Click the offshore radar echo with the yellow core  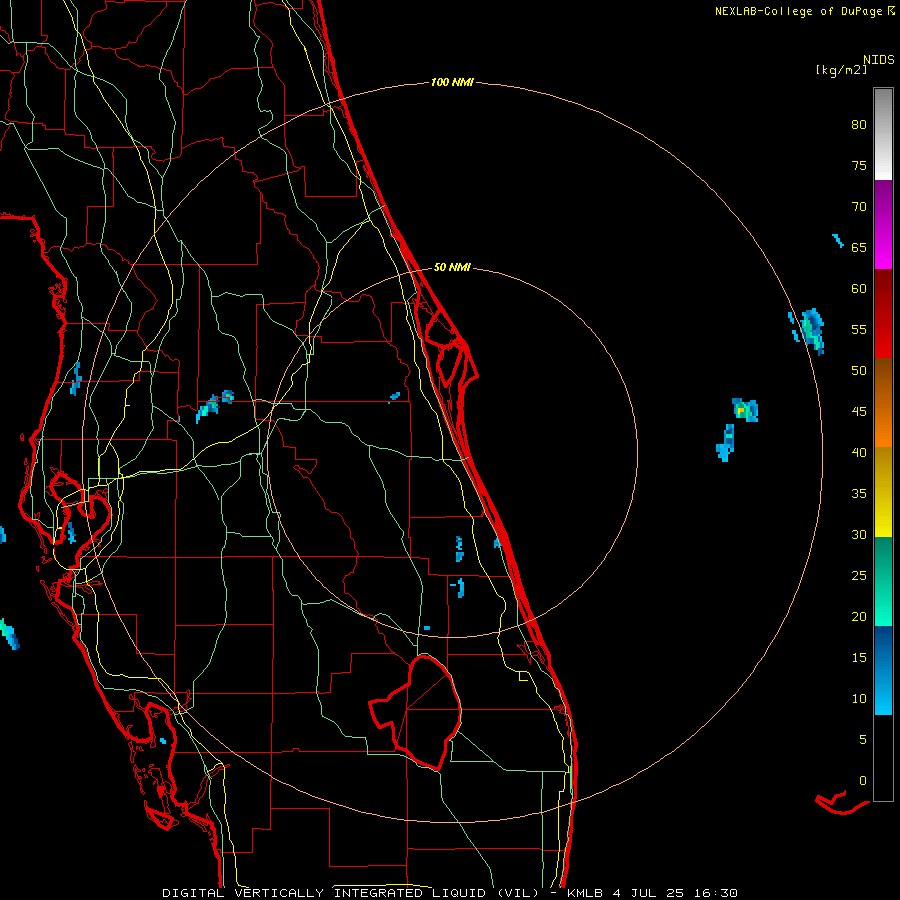[x=745, y=410]
